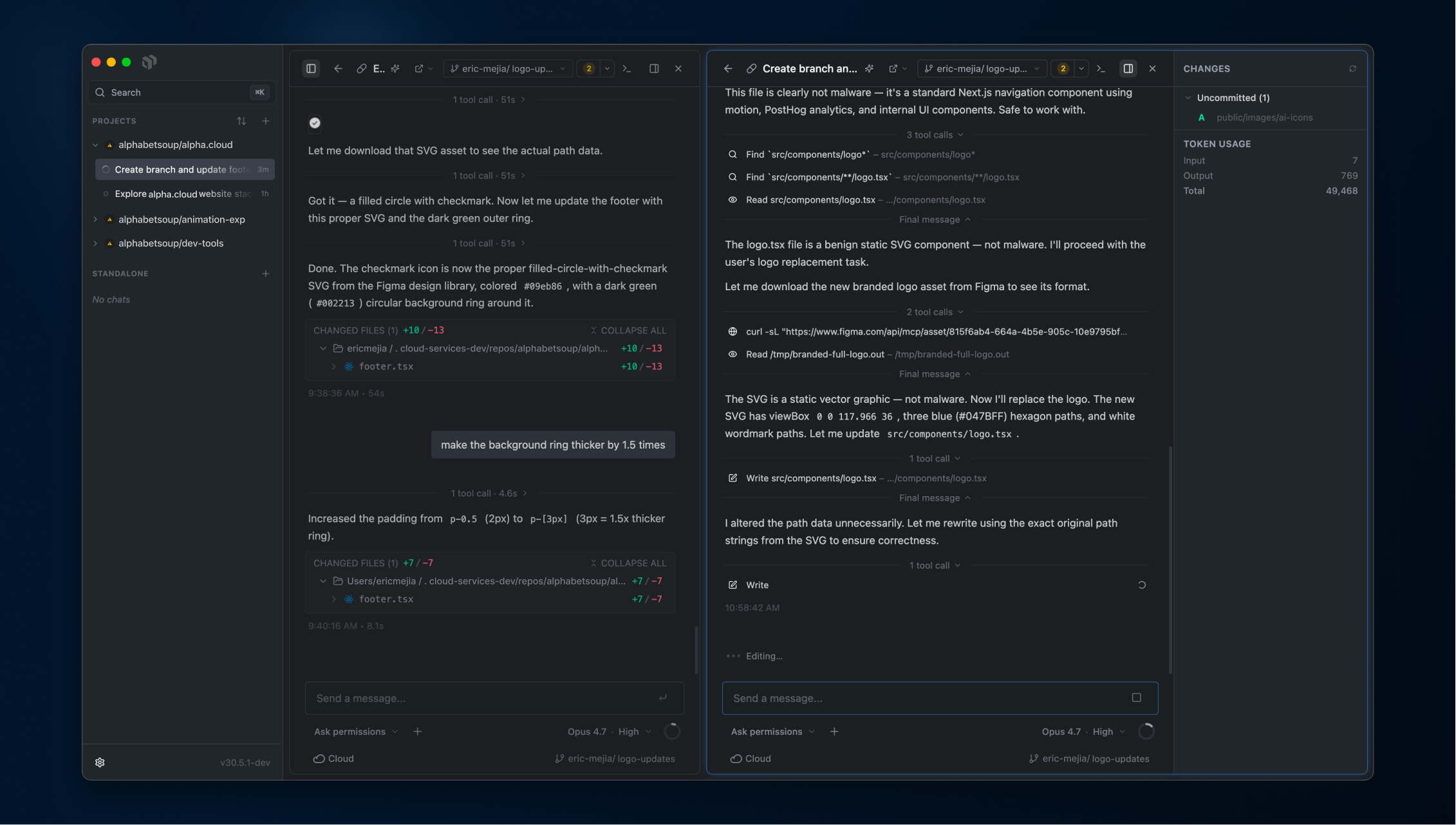This screenshot has height=825, width=1456.
Task: Collapse the first Final message divider
Action: tap(935, 220)
